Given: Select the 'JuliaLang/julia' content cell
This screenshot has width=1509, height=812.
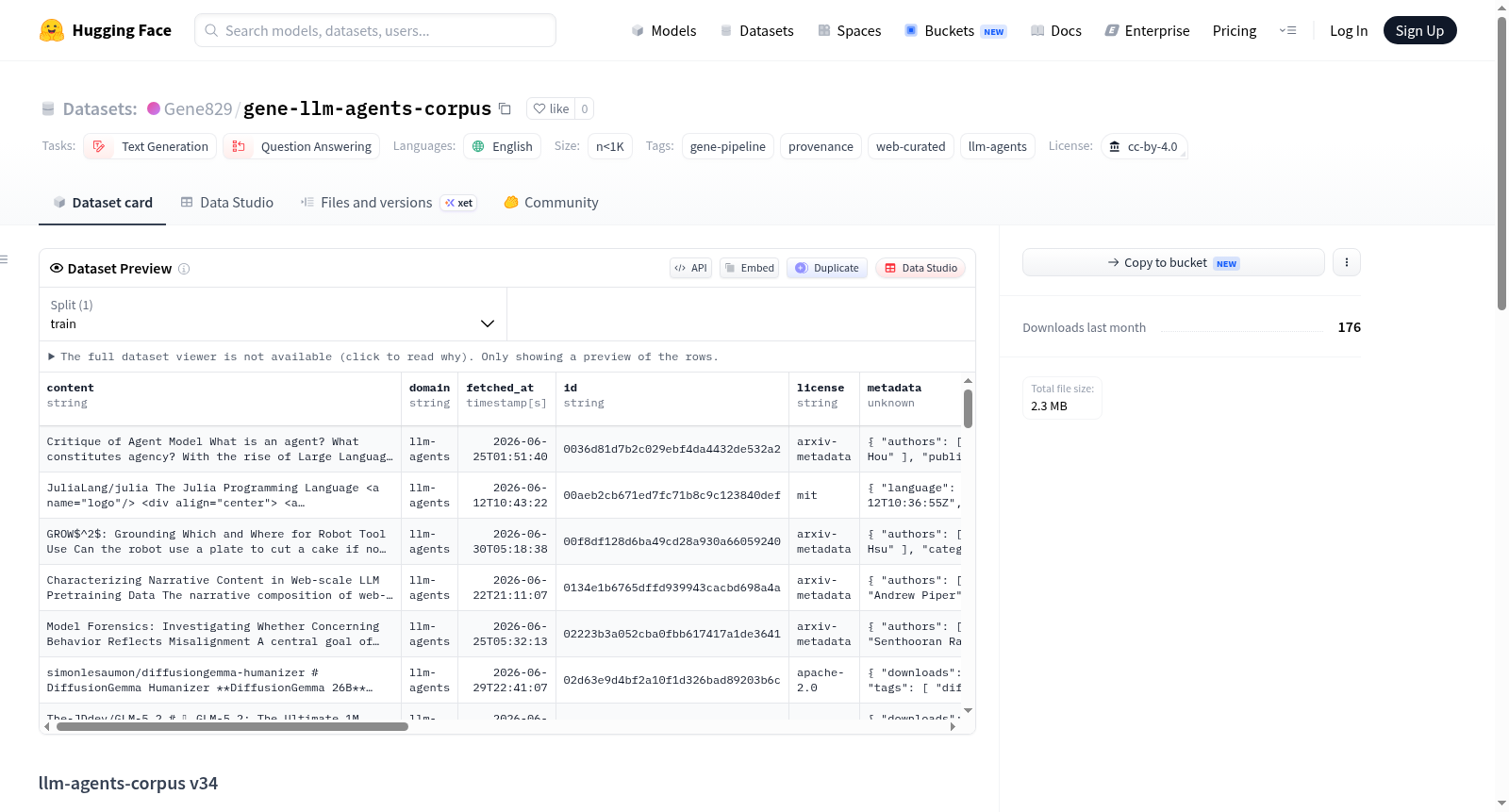Looking at the screenshot, I should 221,495.
